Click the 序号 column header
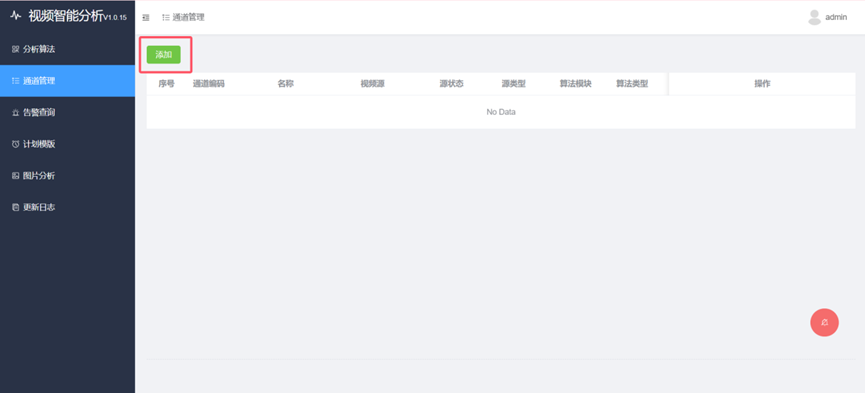Screen dimensions: 865x393 pyautogui.click(x=166, y=84)
